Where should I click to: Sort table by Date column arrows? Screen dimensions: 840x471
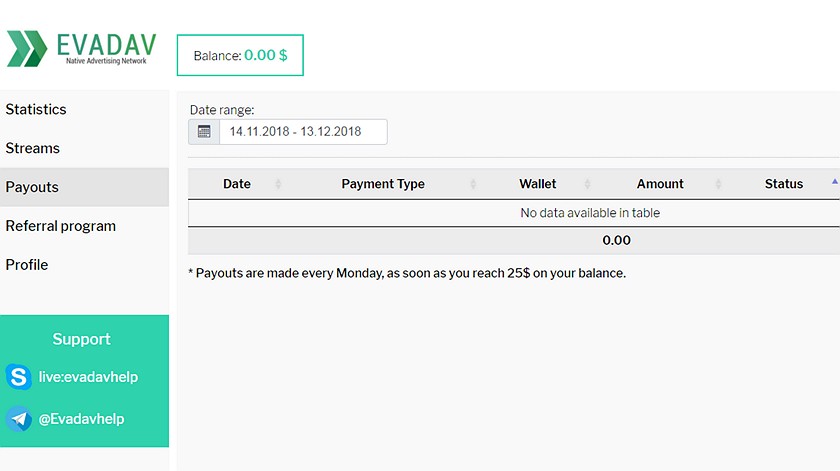(278, 184)
